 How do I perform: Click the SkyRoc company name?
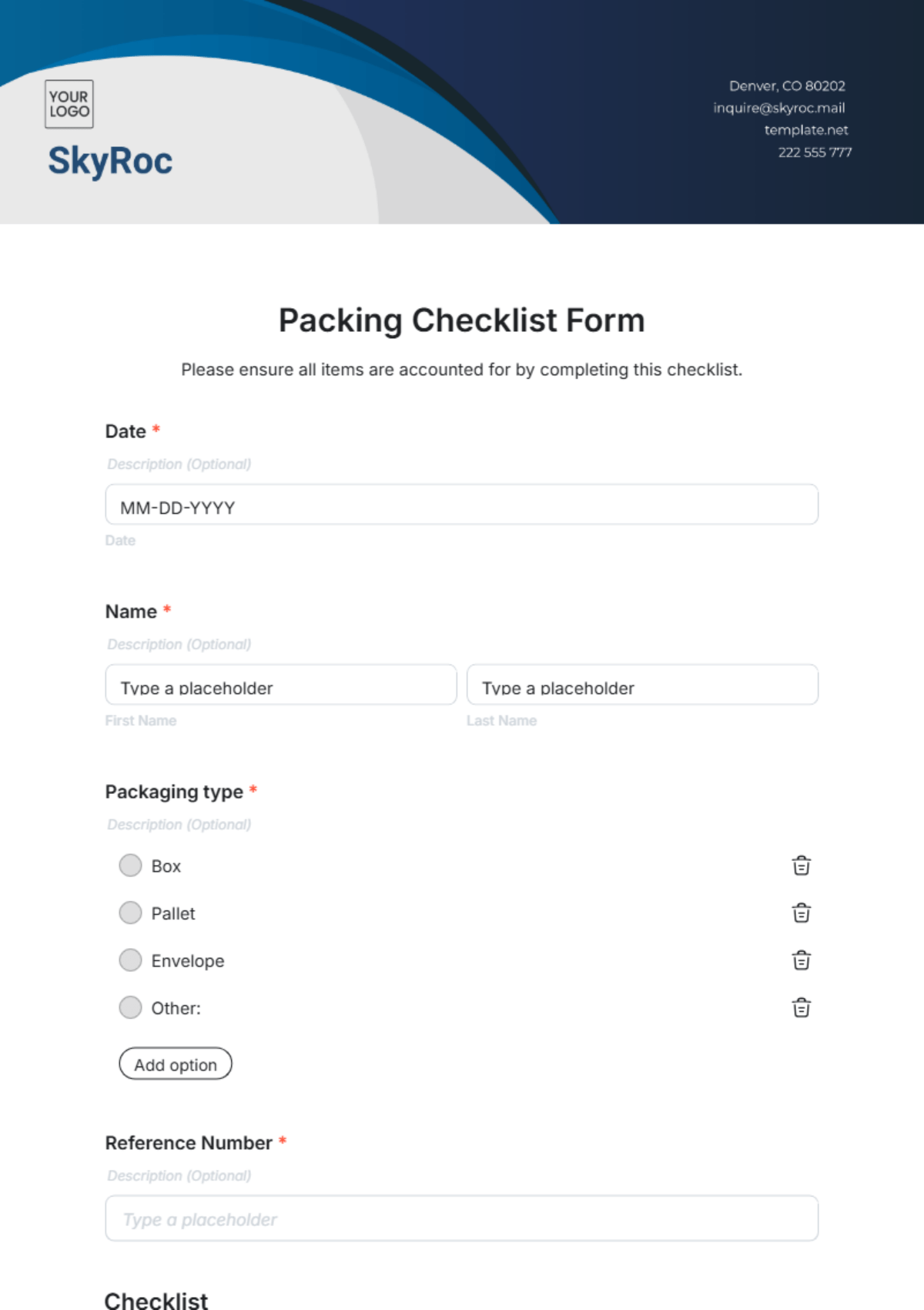click(110, 161)
